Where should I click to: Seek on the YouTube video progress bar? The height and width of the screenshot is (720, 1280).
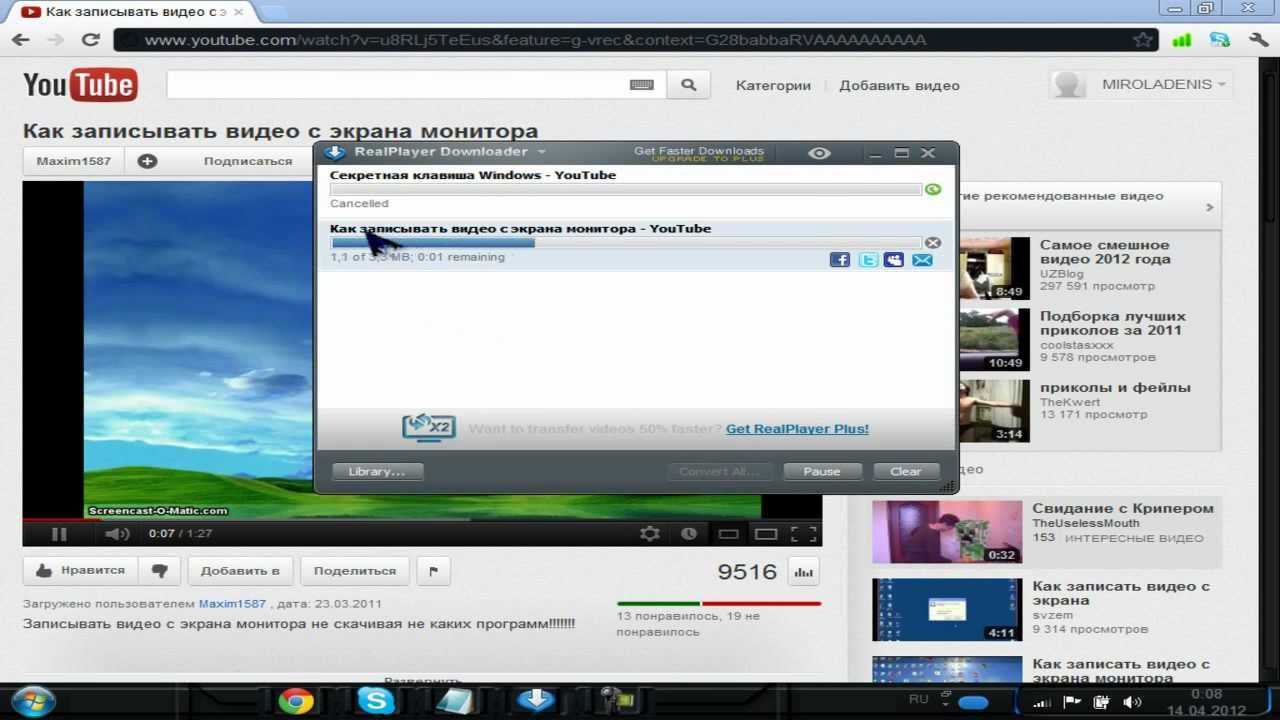(x=422, y=519)
